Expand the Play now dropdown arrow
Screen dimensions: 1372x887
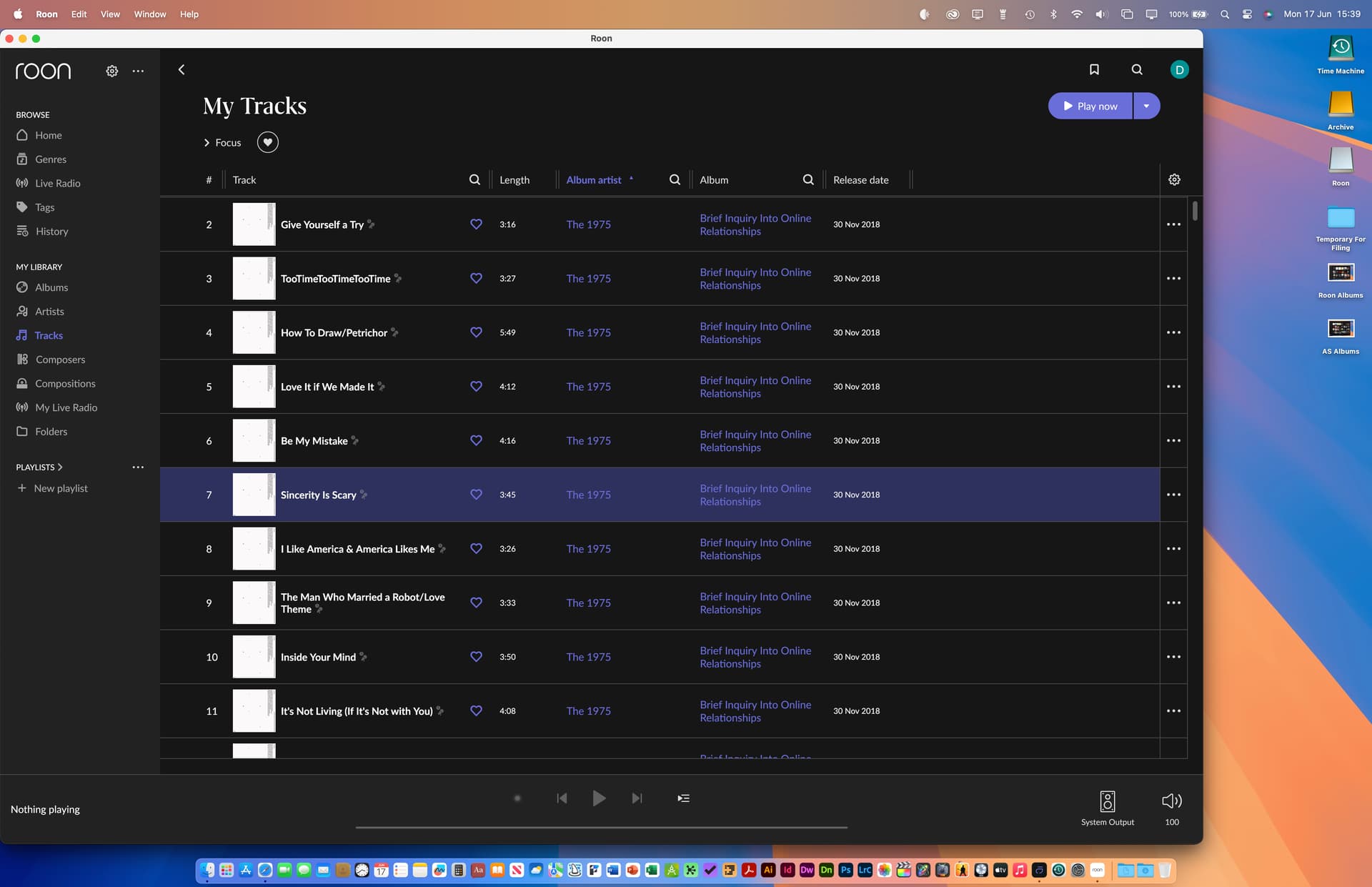click(x=1146, y=106)
